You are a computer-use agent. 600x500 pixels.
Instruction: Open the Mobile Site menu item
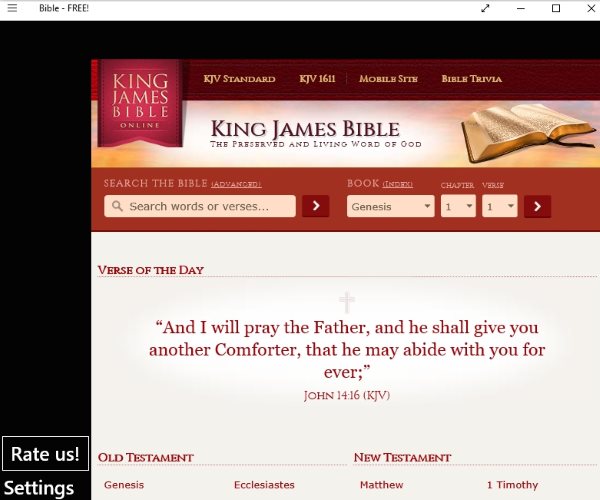388,79
